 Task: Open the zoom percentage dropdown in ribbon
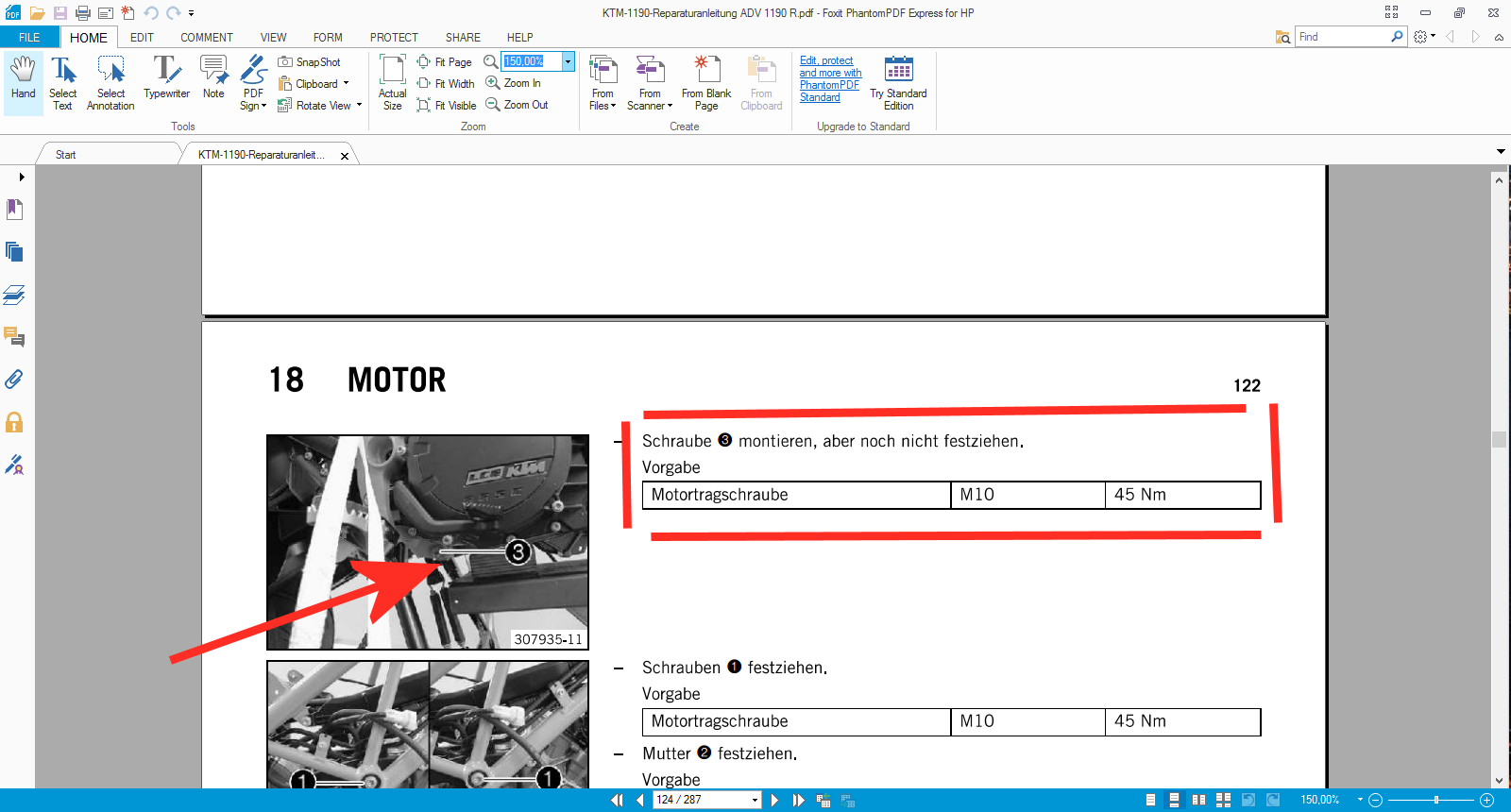568,61
